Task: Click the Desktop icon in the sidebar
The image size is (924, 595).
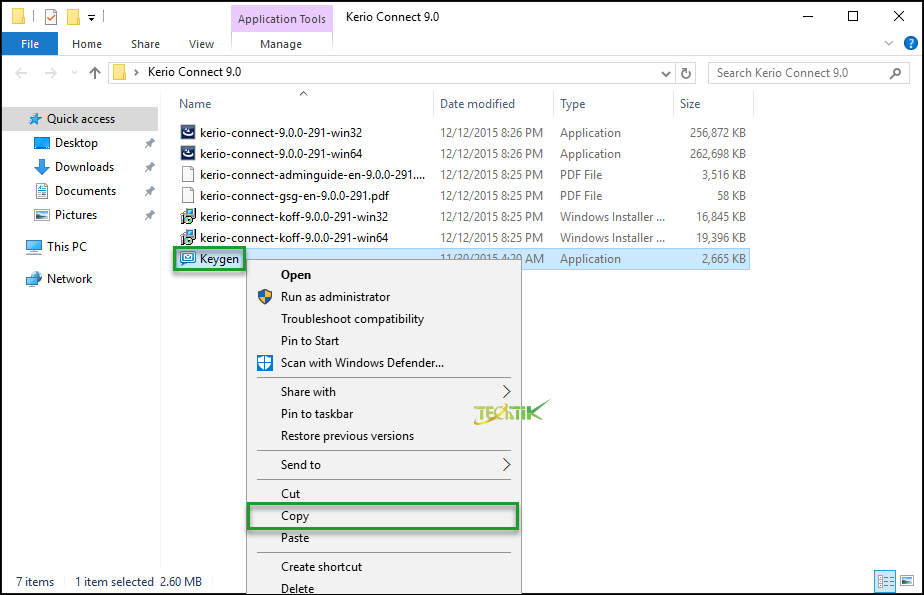Action: click(x=42, y=143)
